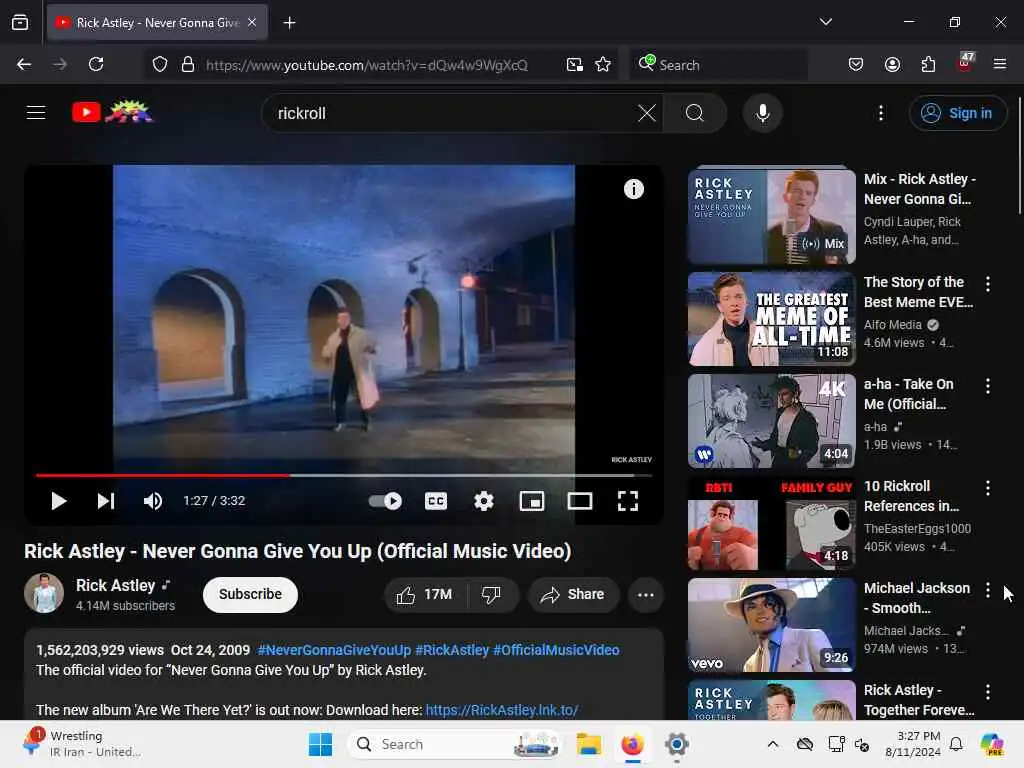1024x768 pixels.
Task: Click the YouTube URL address bar
Action: point(366,65)
